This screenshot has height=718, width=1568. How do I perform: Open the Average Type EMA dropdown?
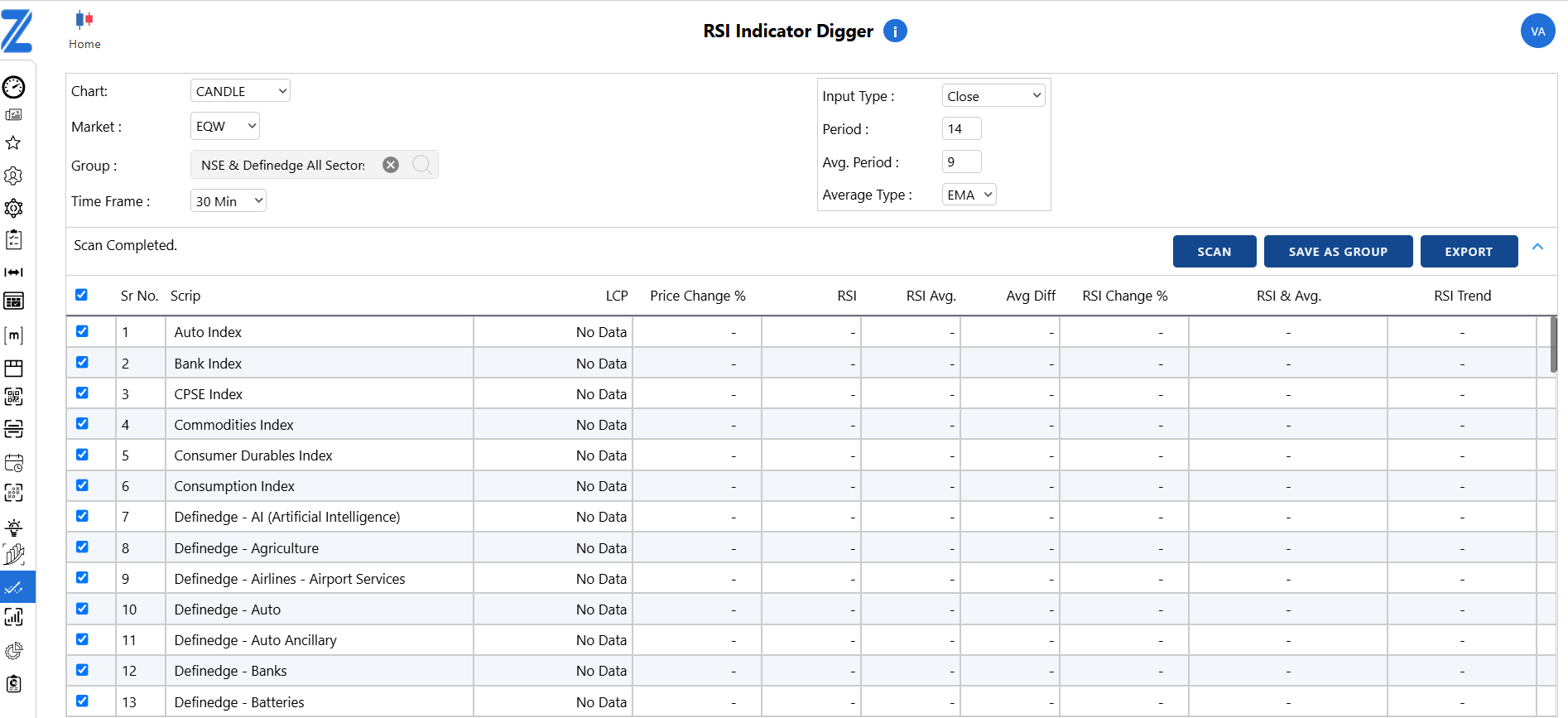(969, 195)
